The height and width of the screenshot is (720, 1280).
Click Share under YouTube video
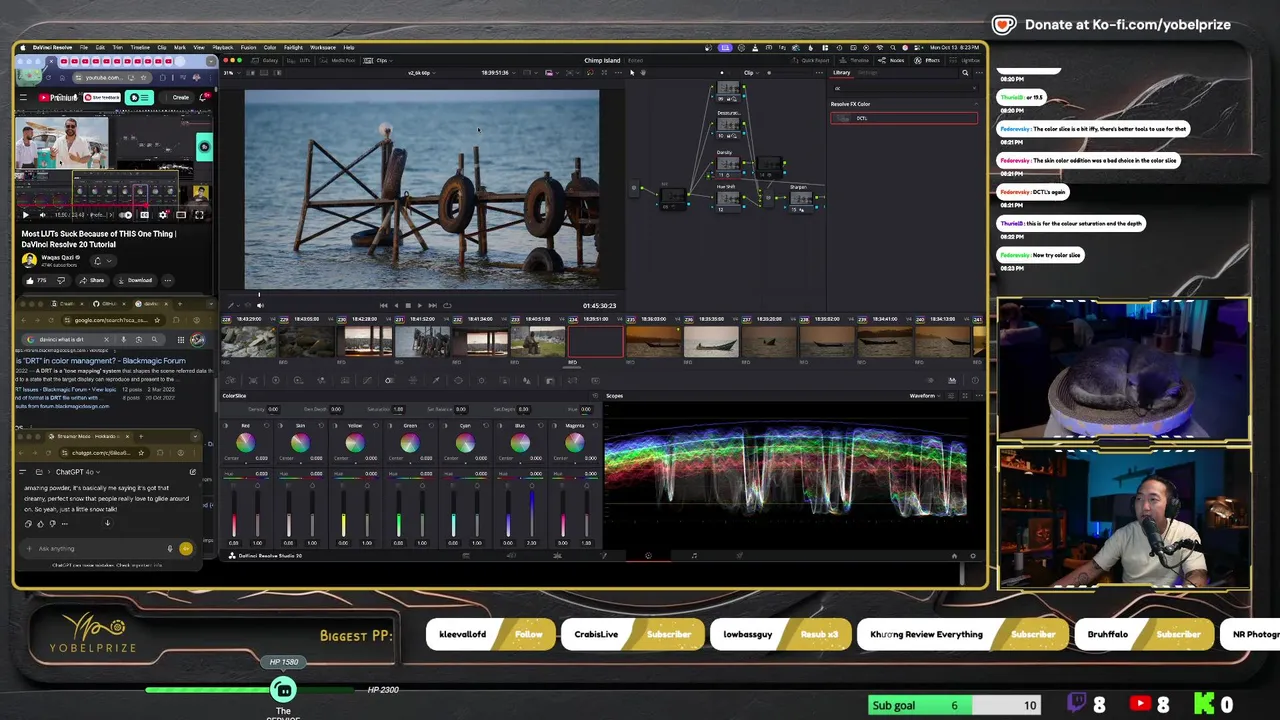coord(92,280)
